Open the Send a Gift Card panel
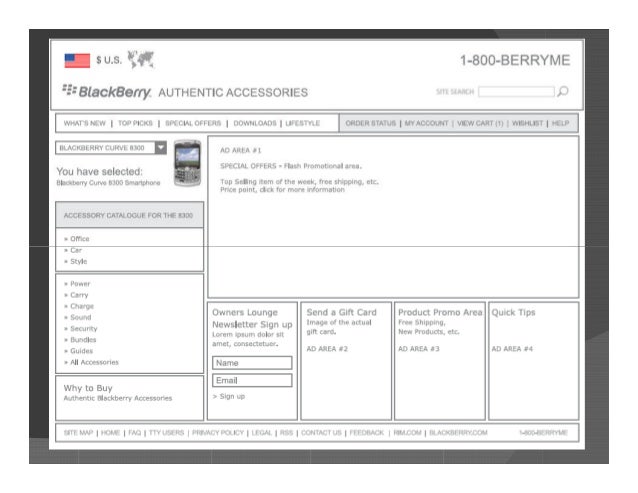Screen dimensions: 638x493 [346, 361]
